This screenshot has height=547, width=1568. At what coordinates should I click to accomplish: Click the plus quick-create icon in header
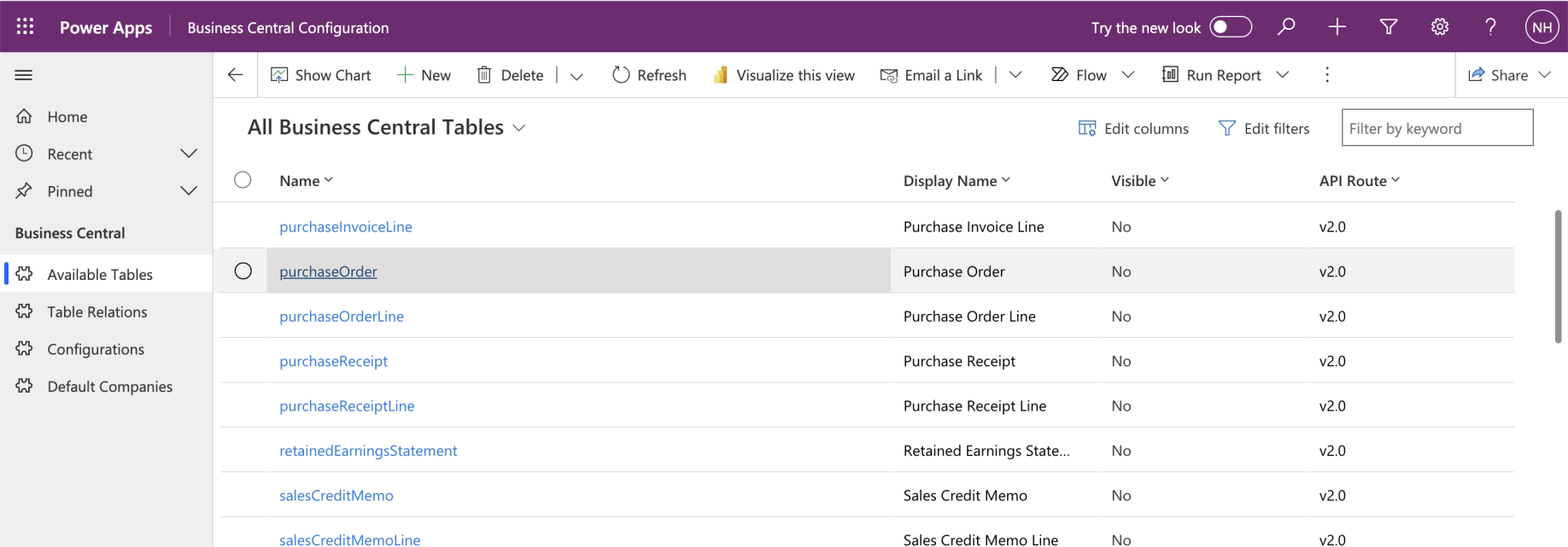[x=1337, y=26]
